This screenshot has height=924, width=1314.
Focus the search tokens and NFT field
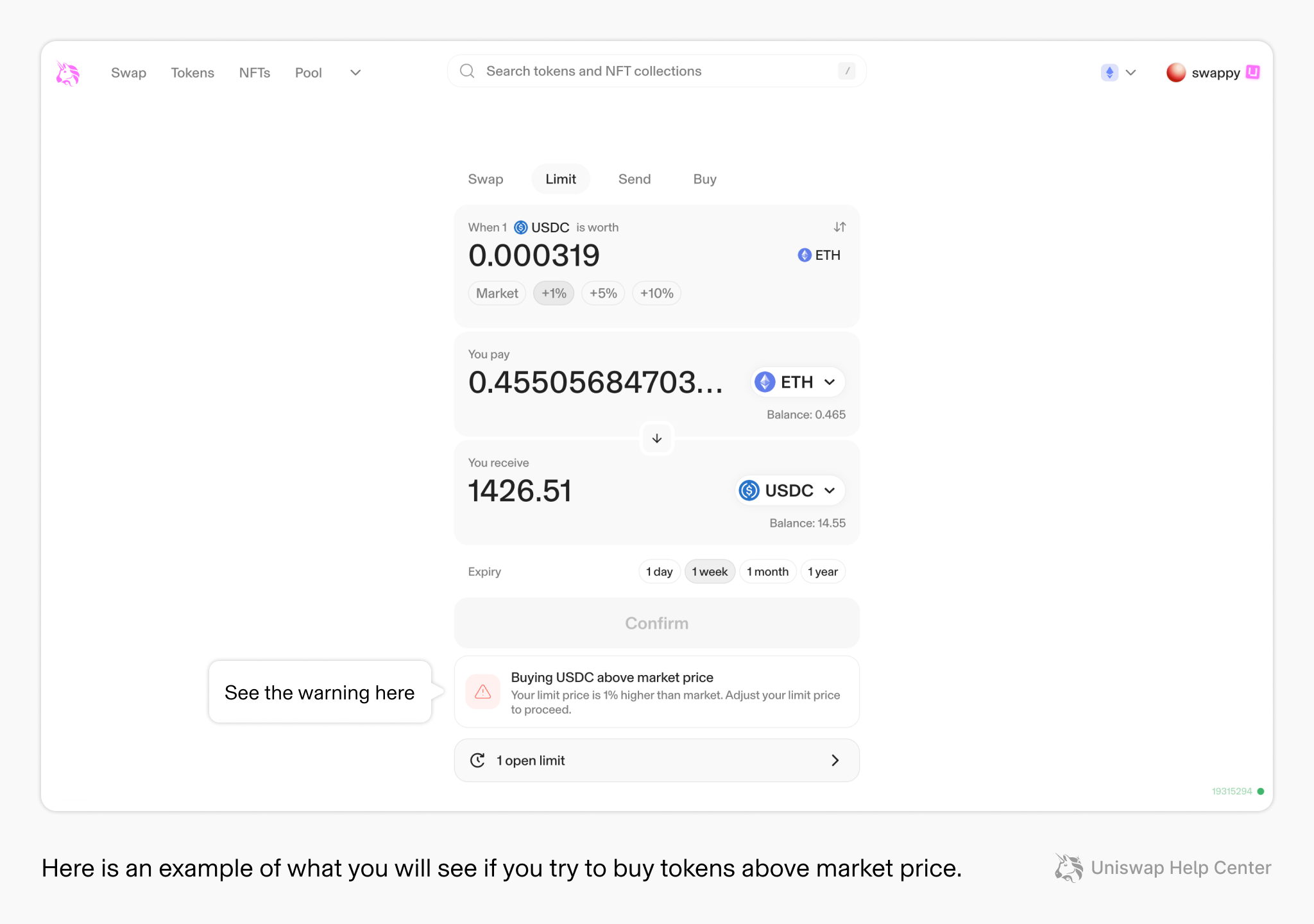[656, 71]
